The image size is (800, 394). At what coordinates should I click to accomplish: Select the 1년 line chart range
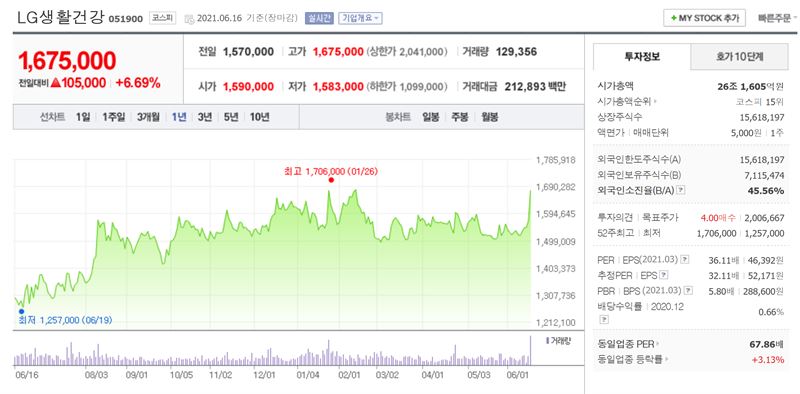pos(179,117)
